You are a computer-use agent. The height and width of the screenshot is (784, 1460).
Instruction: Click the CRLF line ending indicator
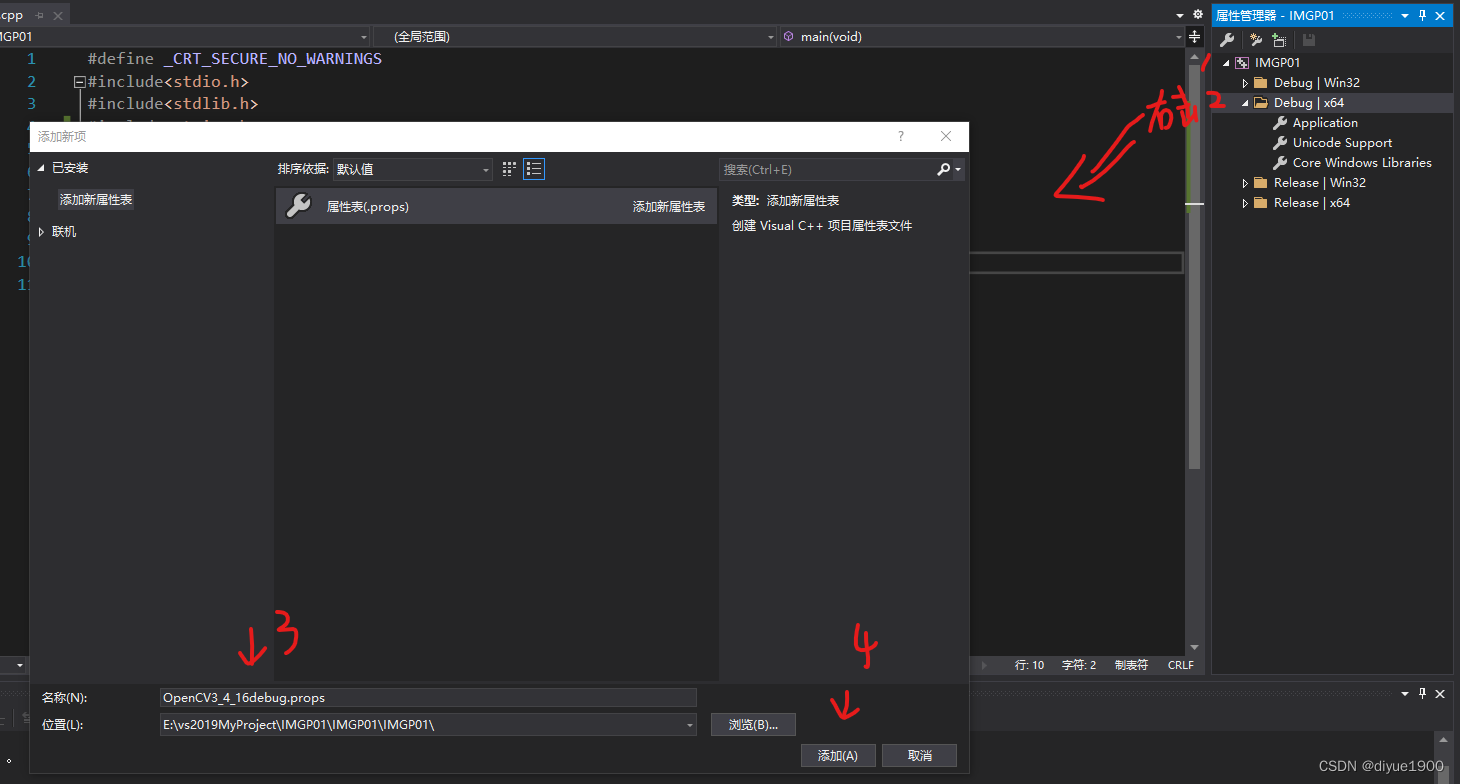coord(1180,665)
